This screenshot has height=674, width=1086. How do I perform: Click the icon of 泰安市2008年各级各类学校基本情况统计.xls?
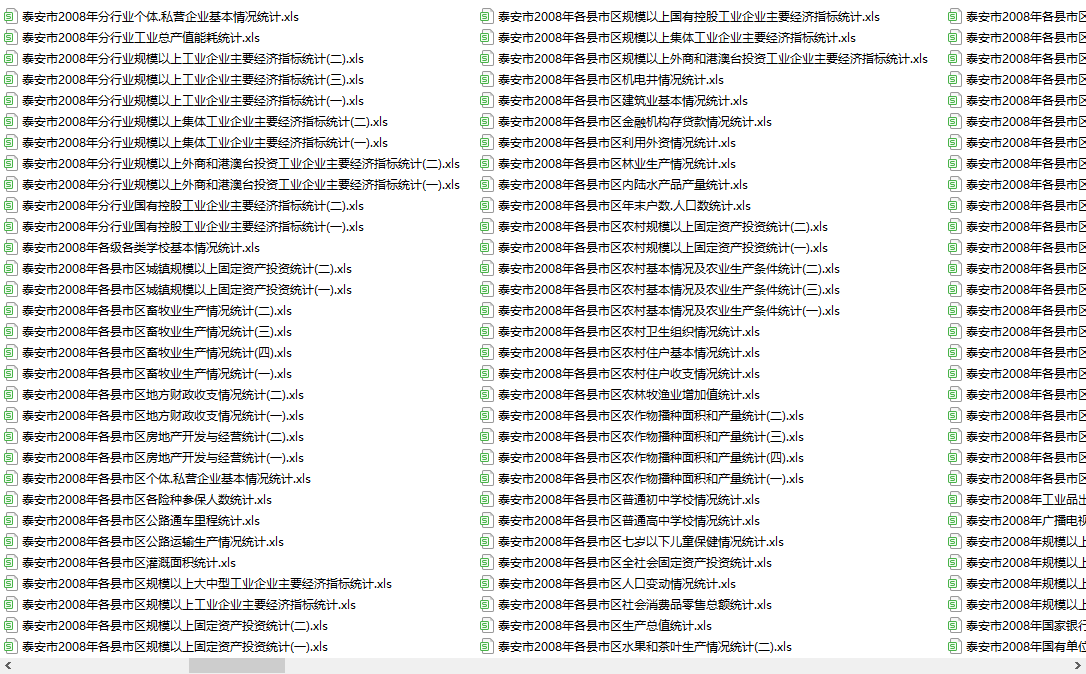pyautogui.click(x=10, y=247)
